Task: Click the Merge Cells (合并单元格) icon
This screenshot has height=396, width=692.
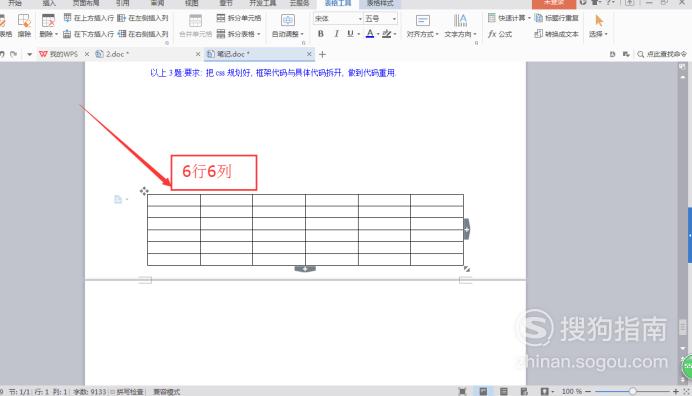Action: pos(196,25)
